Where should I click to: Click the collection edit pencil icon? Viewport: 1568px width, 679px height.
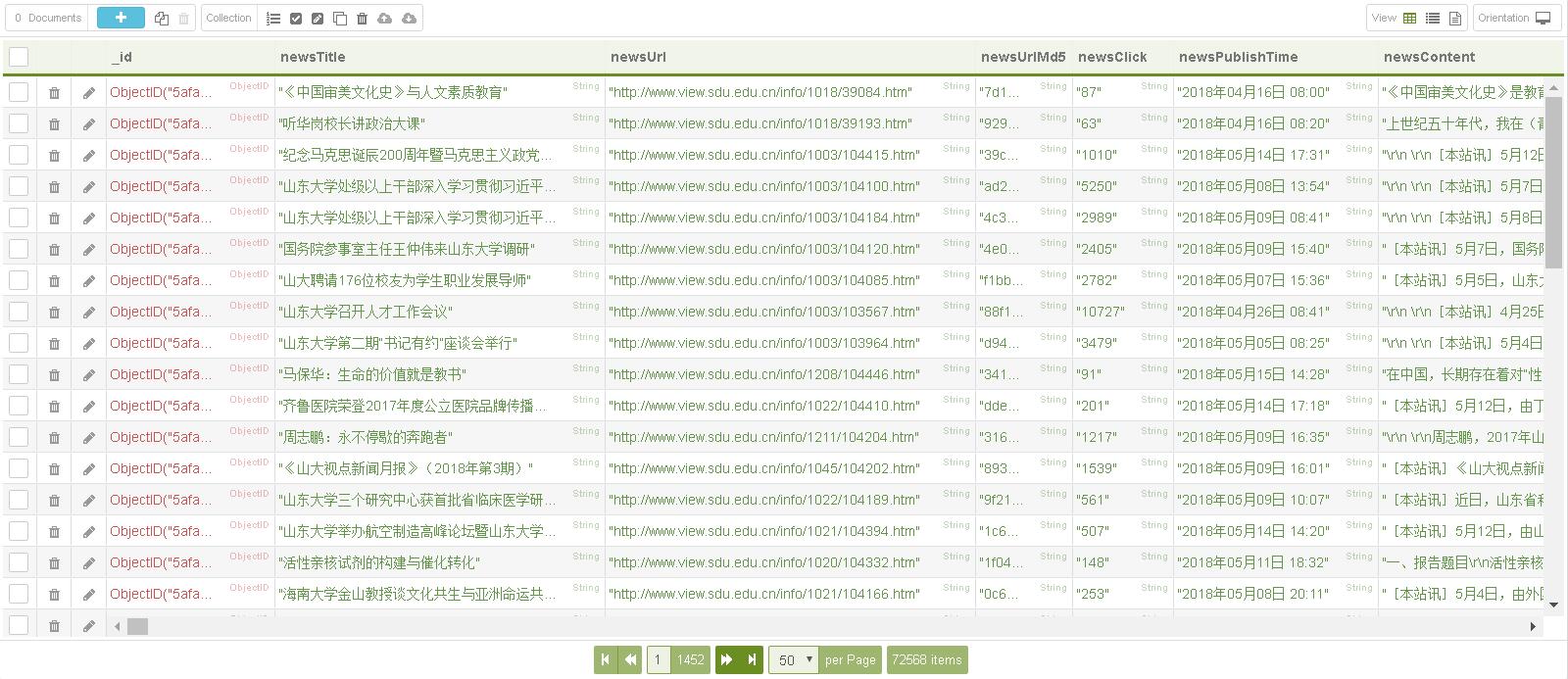(x=318, y=19)
